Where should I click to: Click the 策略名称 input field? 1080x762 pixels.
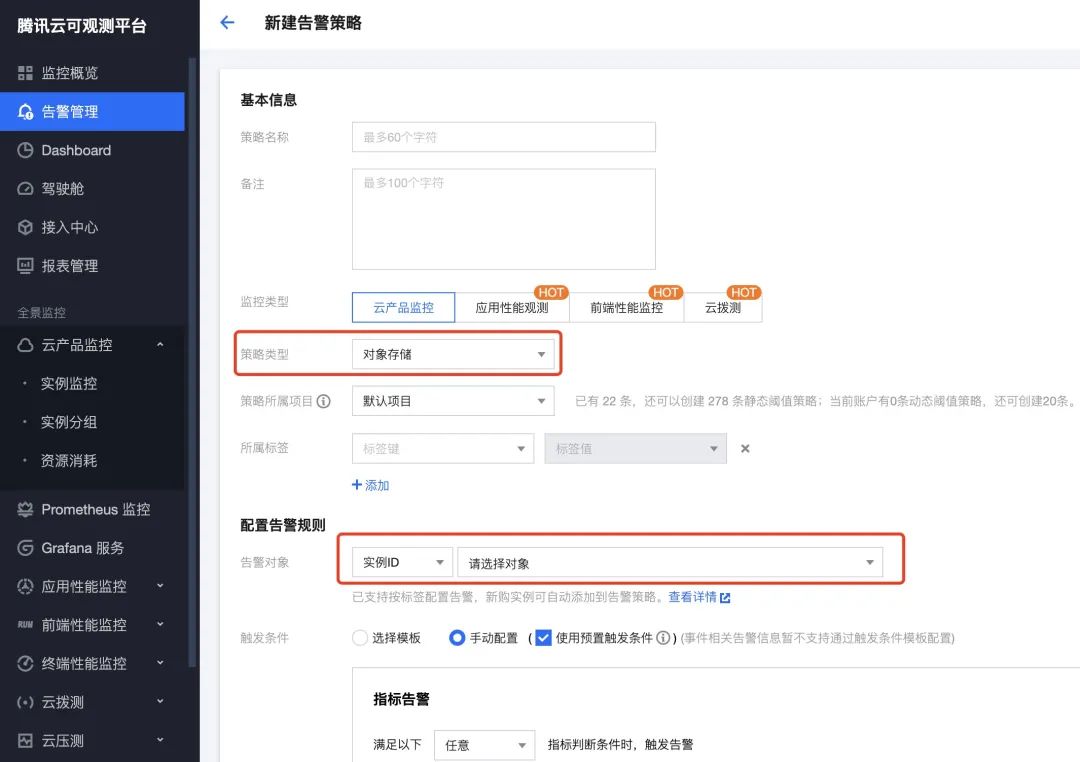[x=503, y=137]
